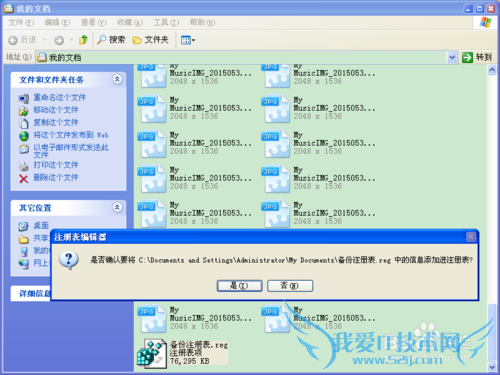Click scrollbar up arrow in file list
The height and width of the screenshot is (375, 500).
click(492, 70)
